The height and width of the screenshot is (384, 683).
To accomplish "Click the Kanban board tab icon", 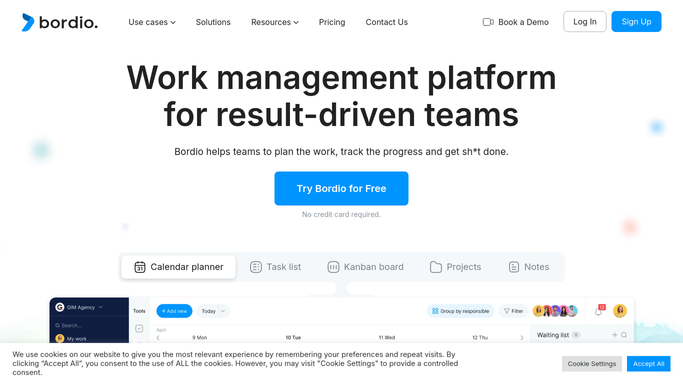I will 333,267.
